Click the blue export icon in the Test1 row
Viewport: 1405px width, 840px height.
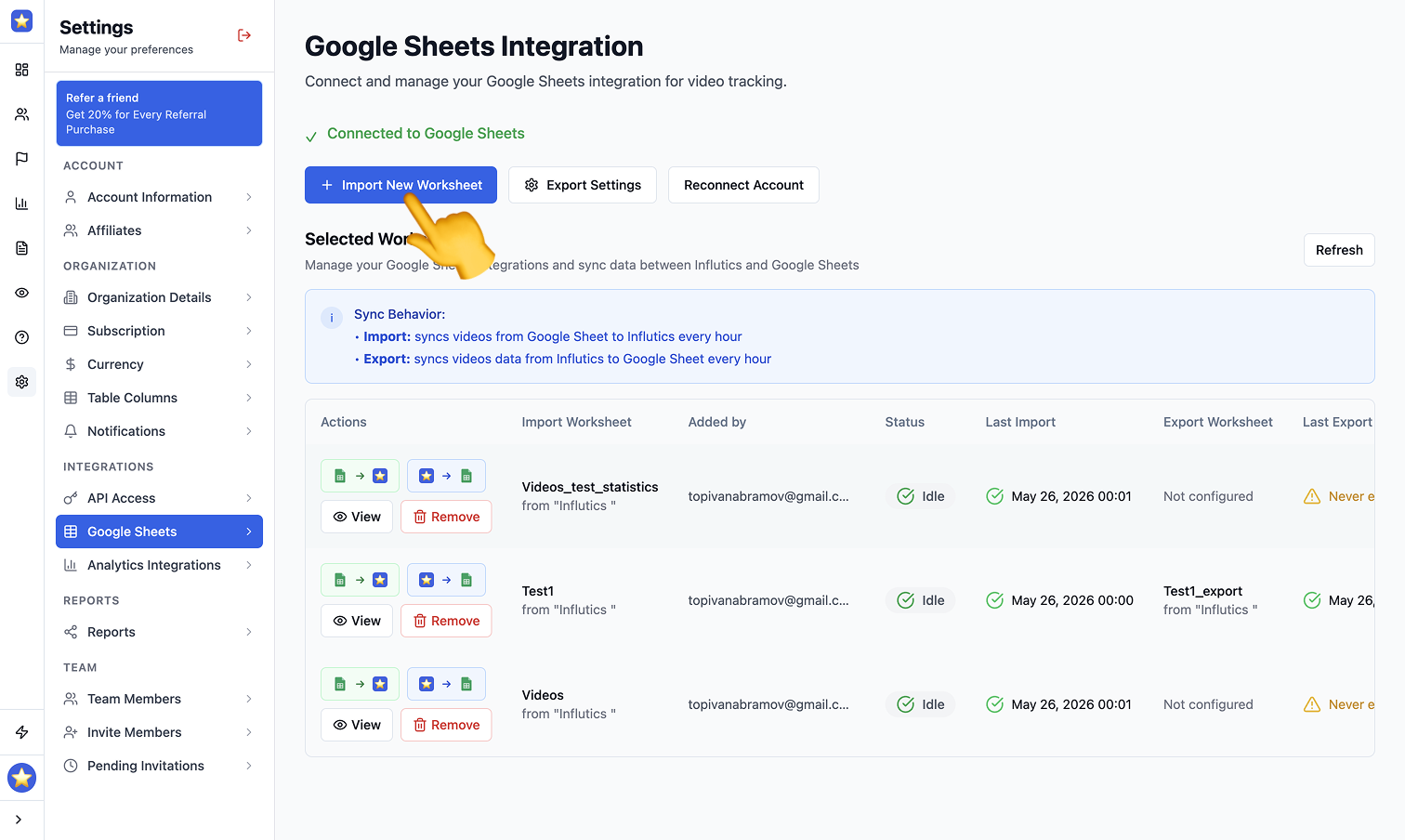(446, 580)
